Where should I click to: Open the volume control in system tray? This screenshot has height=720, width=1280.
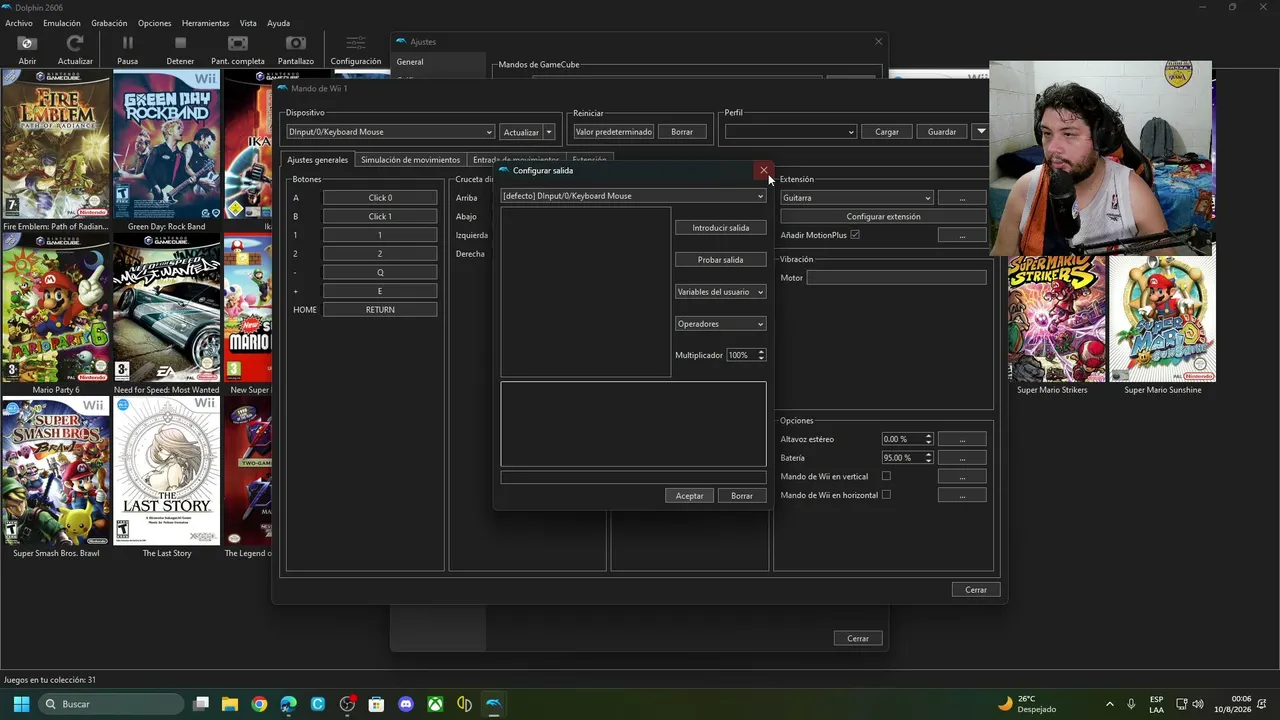(x=1198, y=704)
